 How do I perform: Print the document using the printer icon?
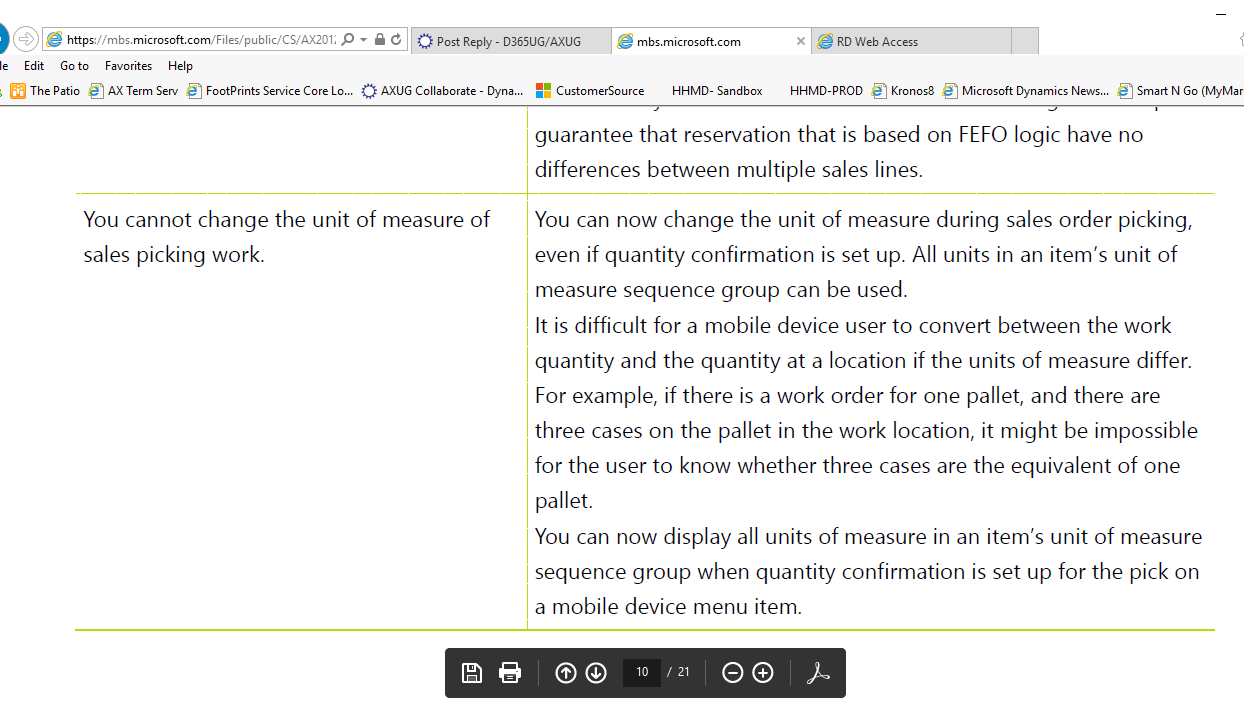tap(510, 673)
